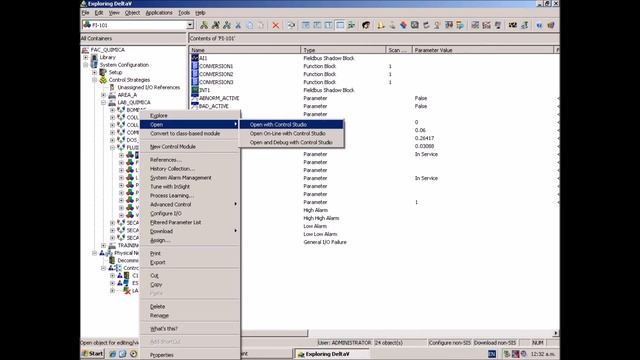This screenshot has height=360, width=640.
Task: Click the AREA_A area icon
Action: point(112,95)
